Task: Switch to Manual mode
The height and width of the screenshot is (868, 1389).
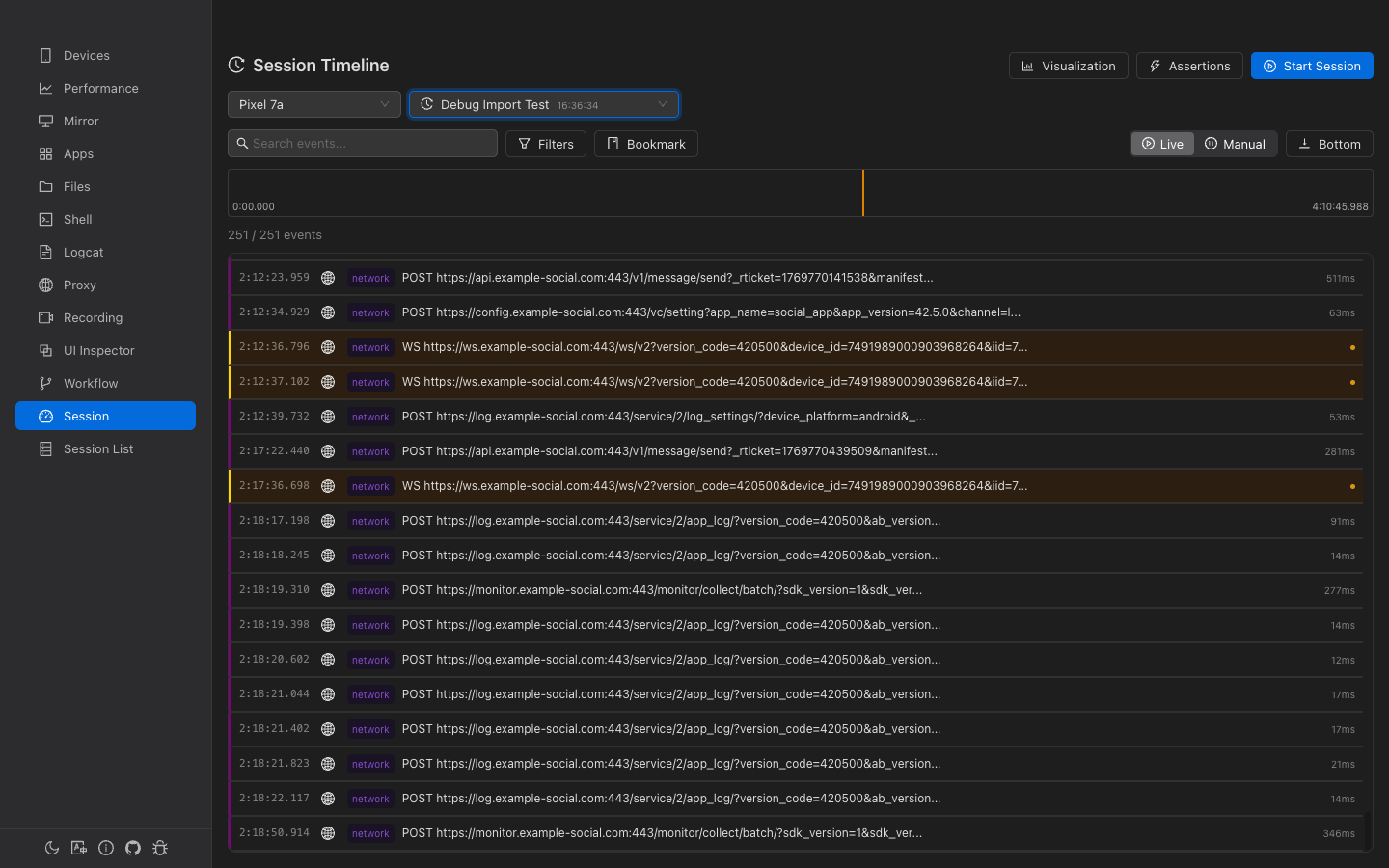Action: (x=1236, y=143)
